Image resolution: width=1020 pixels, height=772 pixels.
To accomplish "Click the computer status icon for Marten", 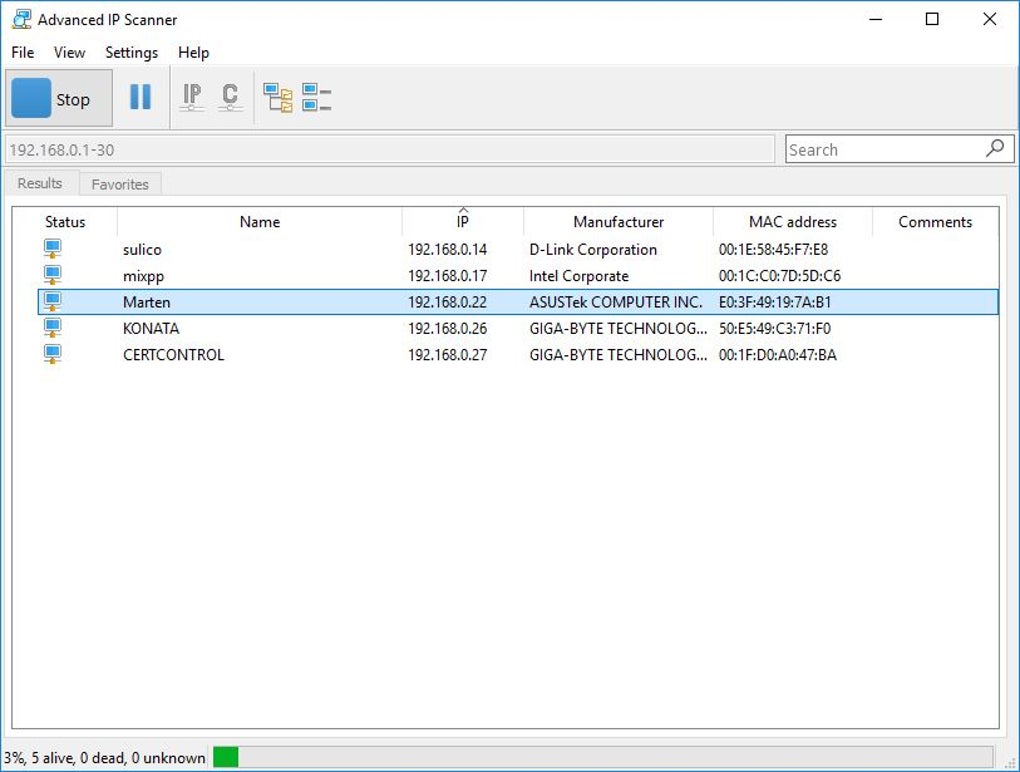I will pyautogui.click(x=53, y=302).
